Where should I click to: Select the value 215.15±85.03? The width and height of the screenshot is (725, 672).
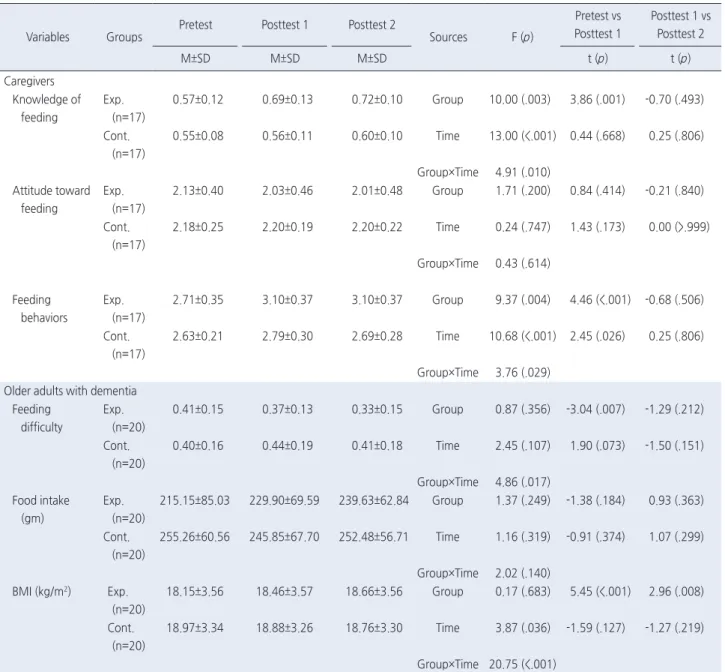195,500
